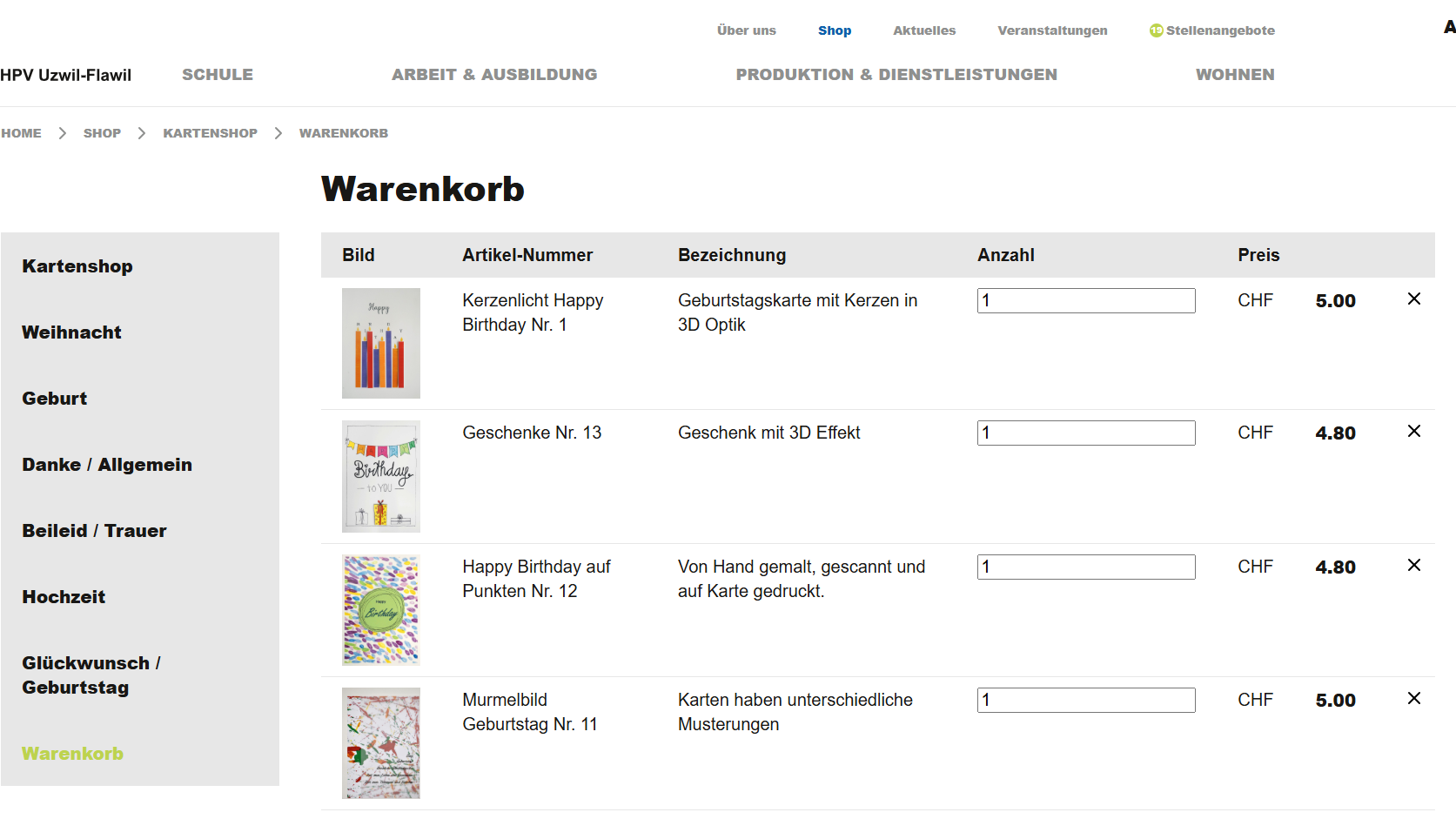Open the Geschenke Birthday to You thumbnail
This screenshot has height=819, width=1456.
click(x=381, y=476)
